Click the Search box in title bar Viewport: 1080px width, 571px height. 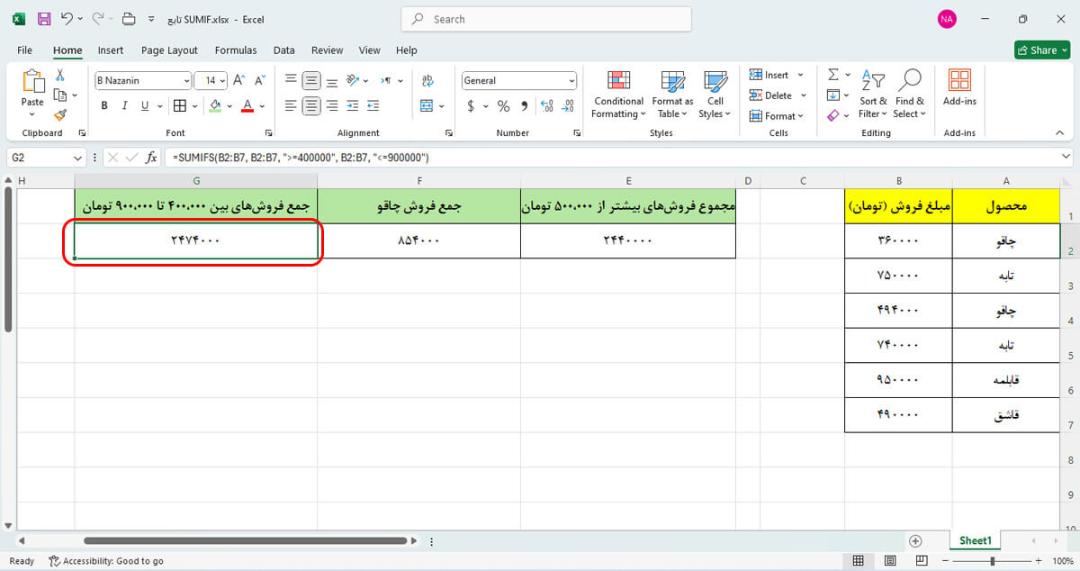[546, 19]
